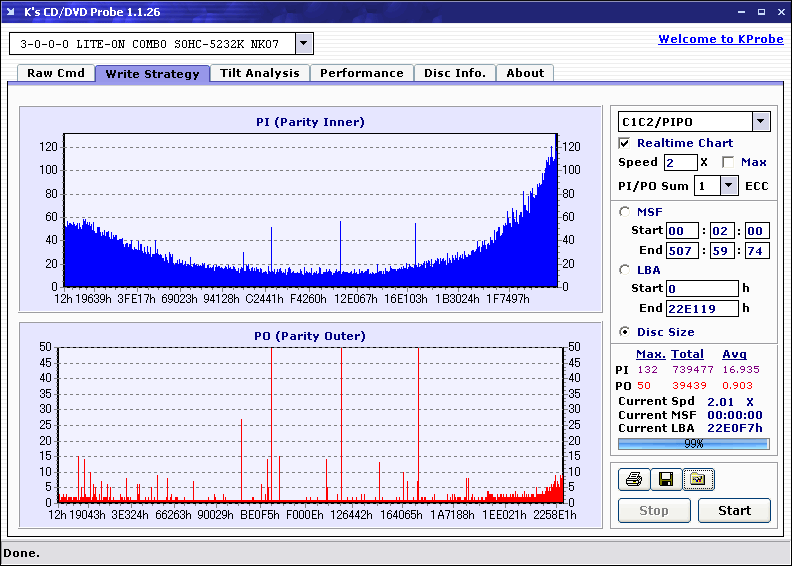Click the floppy disk save icon

(x=665, y=480)
